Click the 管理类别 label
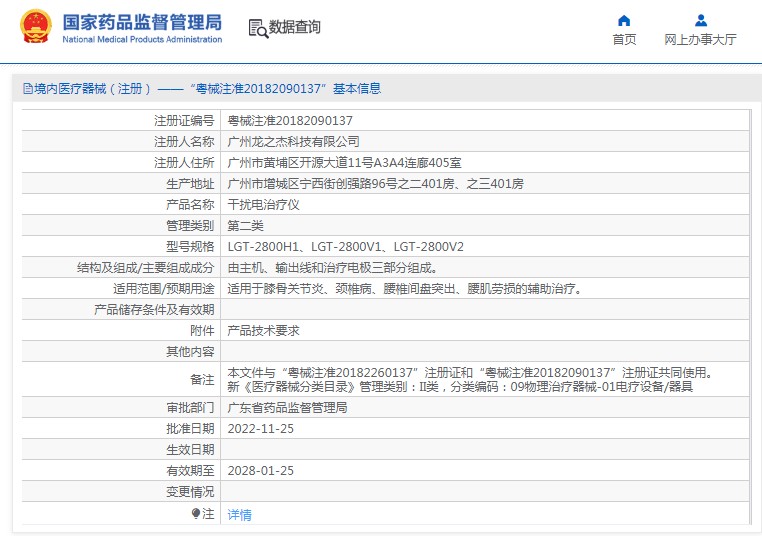 coord(190,225)
